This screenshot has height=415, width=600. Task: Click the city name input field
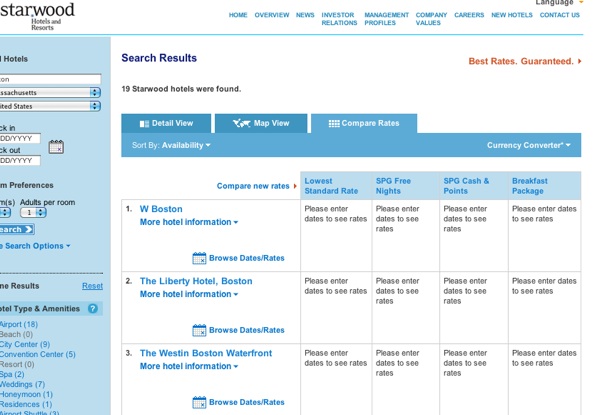click(50, 79)
